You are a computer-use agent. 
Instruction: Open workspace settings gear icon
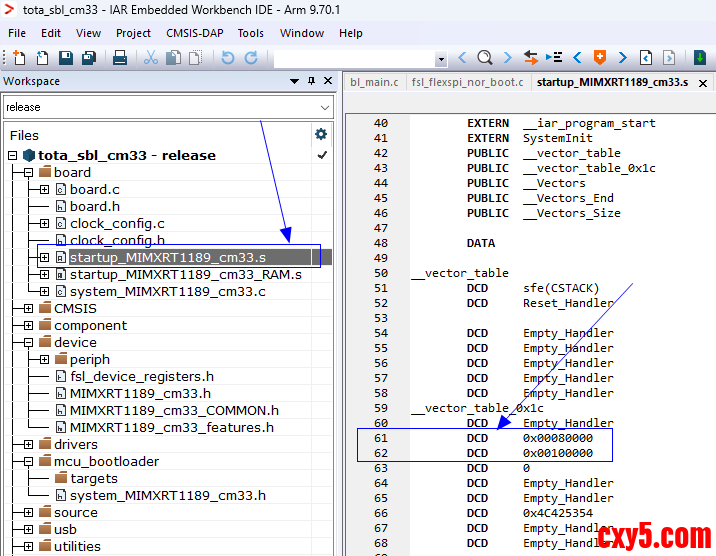pos(321,134)
